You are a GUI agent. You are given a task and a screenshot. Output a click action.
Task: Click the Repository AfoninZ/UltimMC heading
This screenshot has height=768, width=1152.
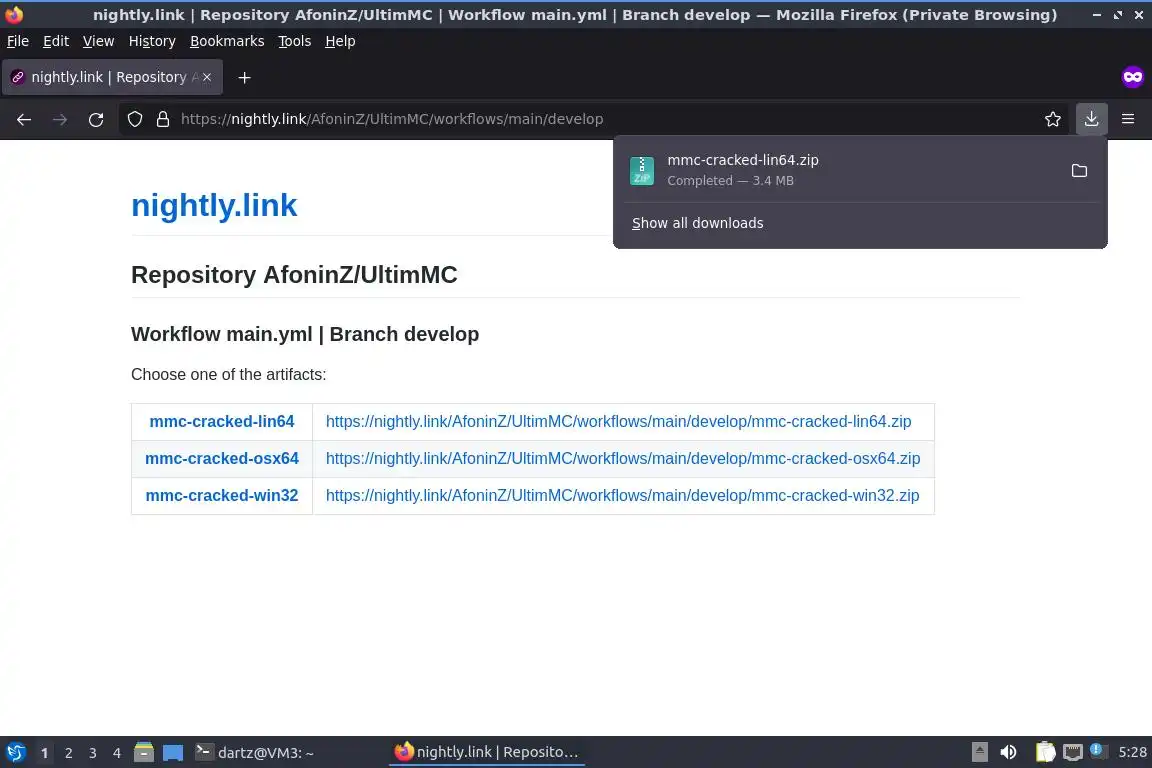294,275
